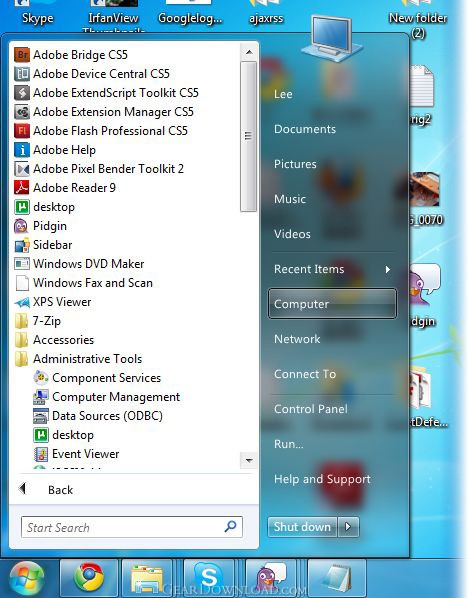
Task: Click the Adobe Extension Manager CS5 icon
Action: click(22, 112)
